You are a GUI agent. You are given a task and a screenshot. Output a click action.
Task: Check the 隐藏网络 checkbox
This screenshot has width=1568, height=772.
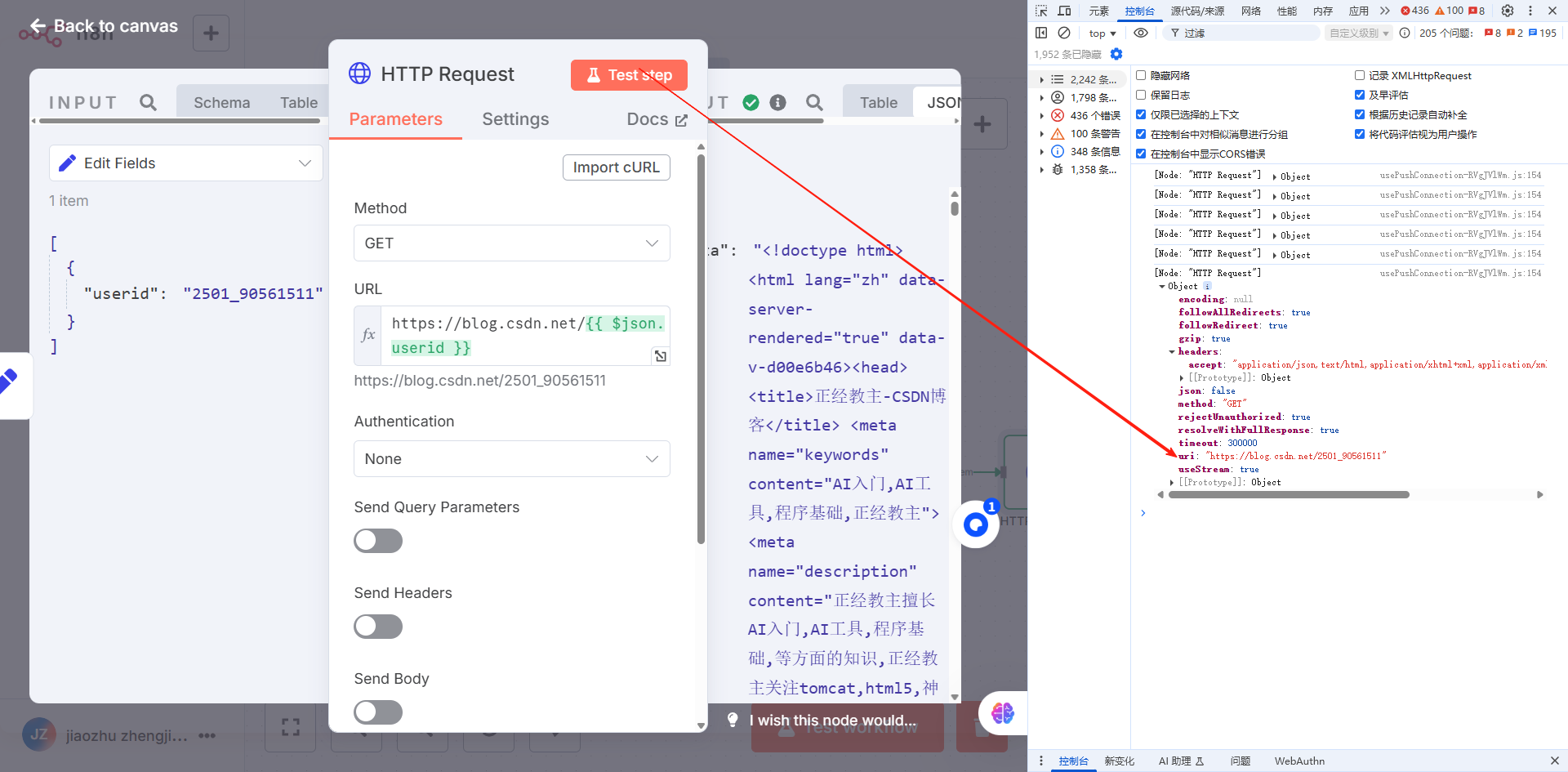(x=1141, y=75)
